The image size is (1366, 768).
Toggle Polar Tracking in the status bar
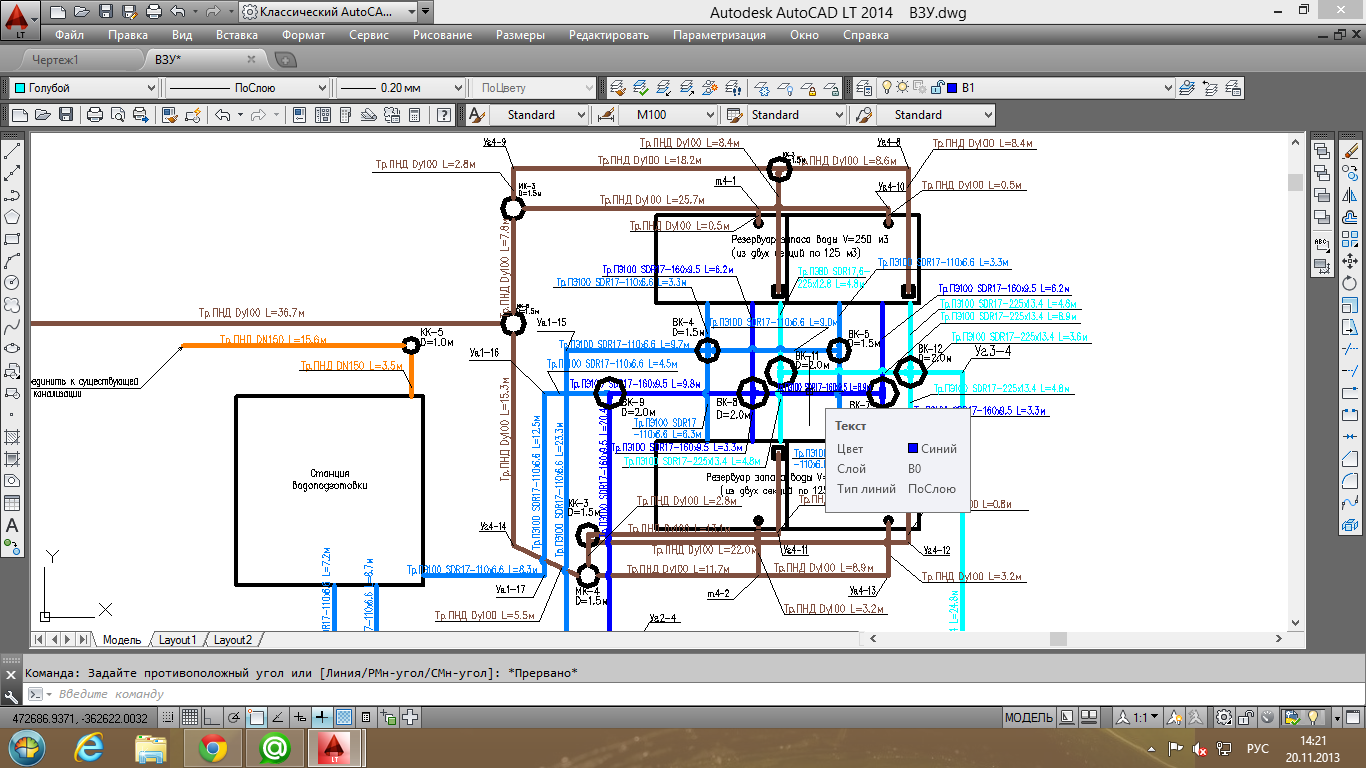[233, 717]
